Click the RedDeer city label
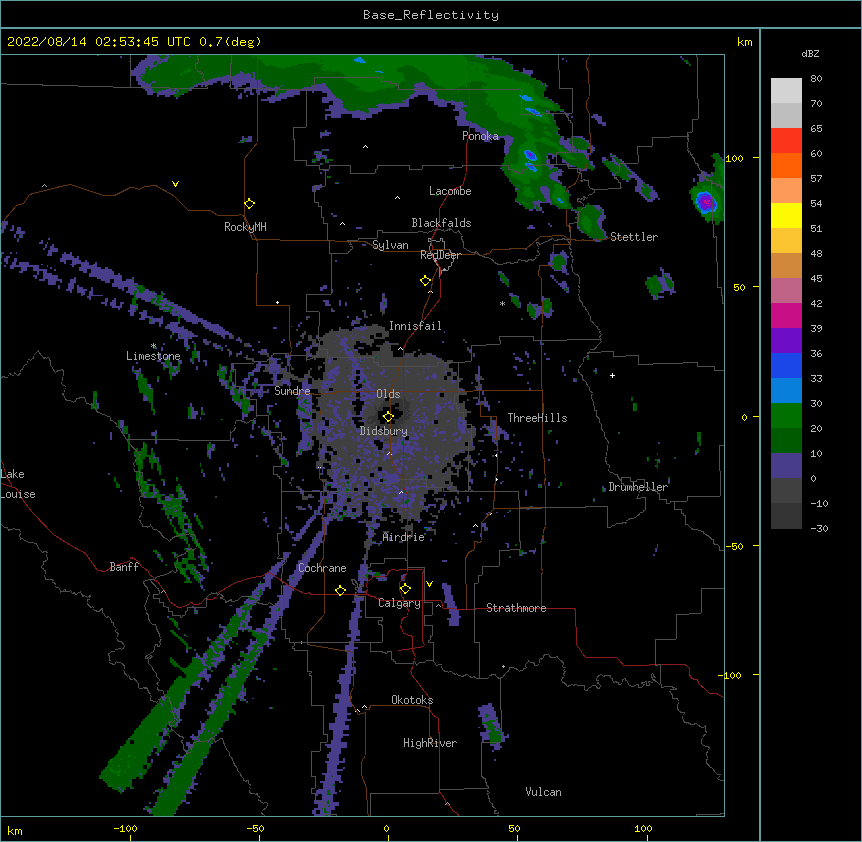This screenshot has width=862, height=842. [440, 255]
